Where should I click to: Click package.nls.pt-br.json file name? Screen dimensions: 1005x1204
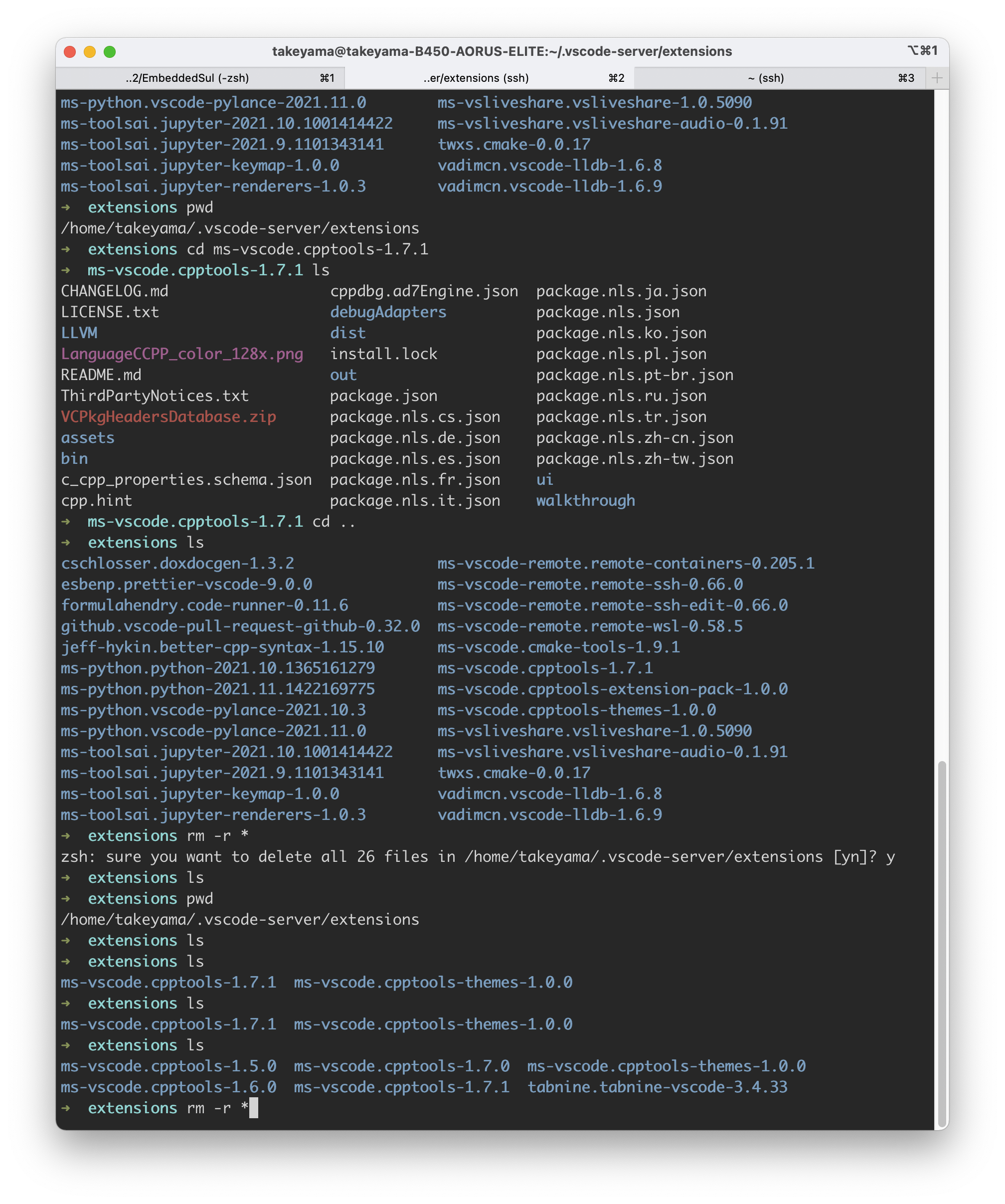[635, 375]
